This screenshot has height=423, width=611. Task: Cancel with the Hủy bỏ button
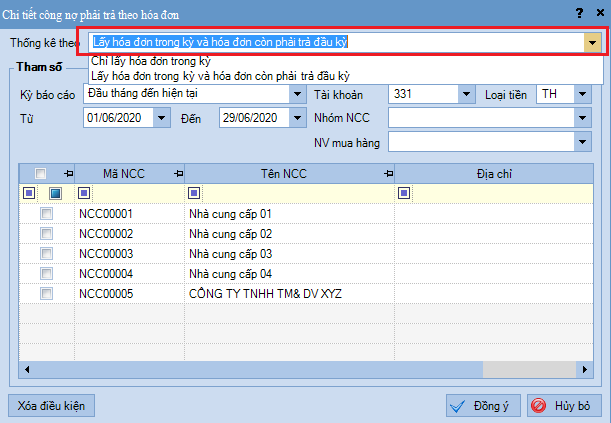click(564, 405)
